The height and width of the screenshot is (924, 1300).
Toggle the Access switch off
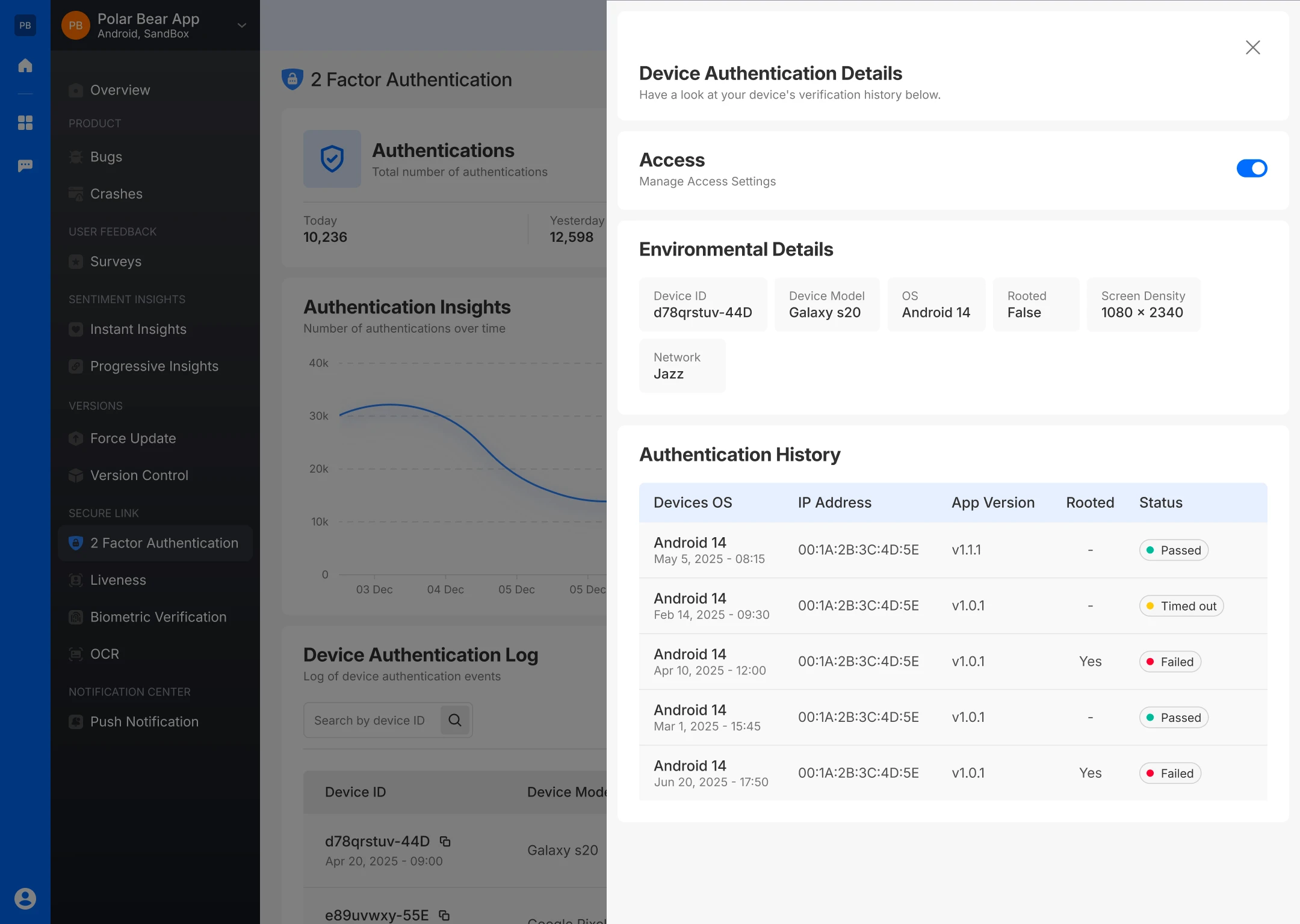(x=1252, y=168)
